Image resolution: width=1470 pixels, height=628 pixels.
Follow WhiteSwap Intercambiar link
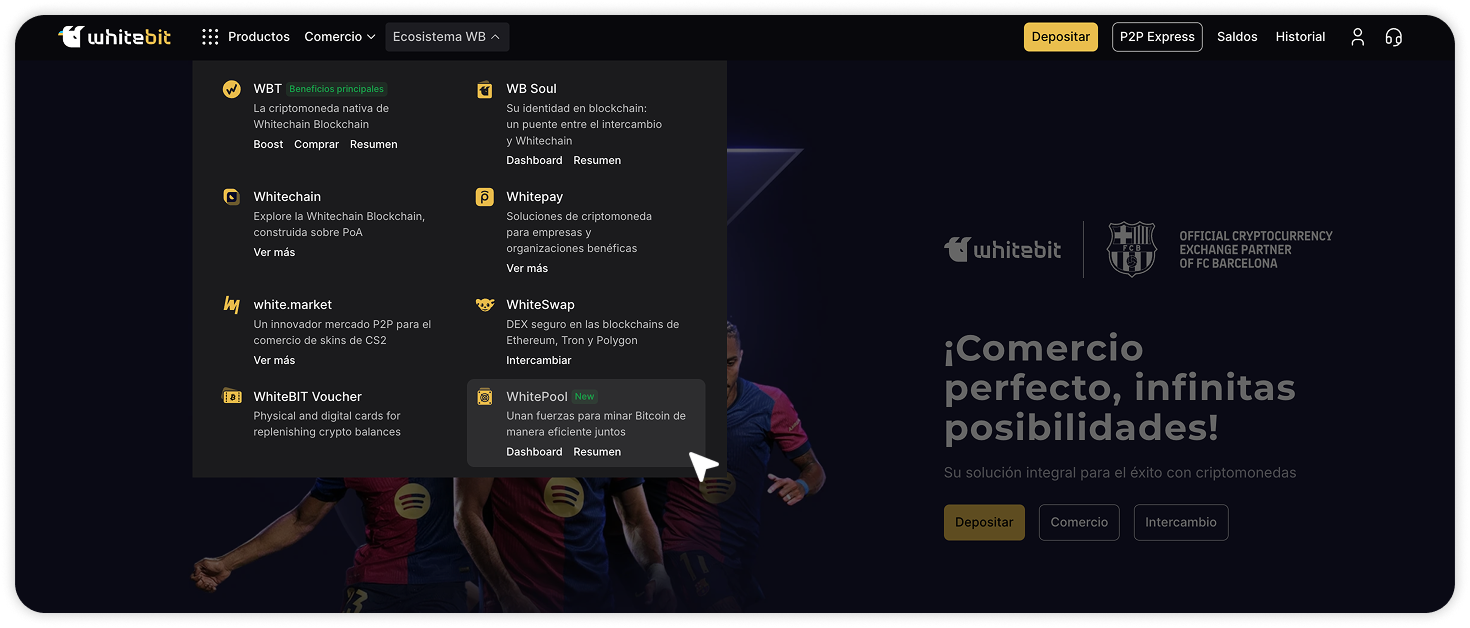pos(539,360)
